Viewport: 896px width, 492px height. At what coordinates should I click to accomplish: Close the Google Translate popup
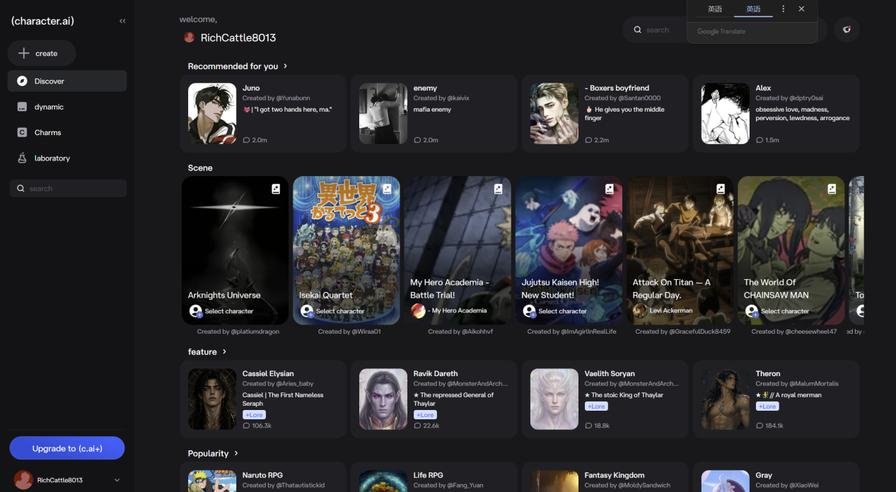802,9
